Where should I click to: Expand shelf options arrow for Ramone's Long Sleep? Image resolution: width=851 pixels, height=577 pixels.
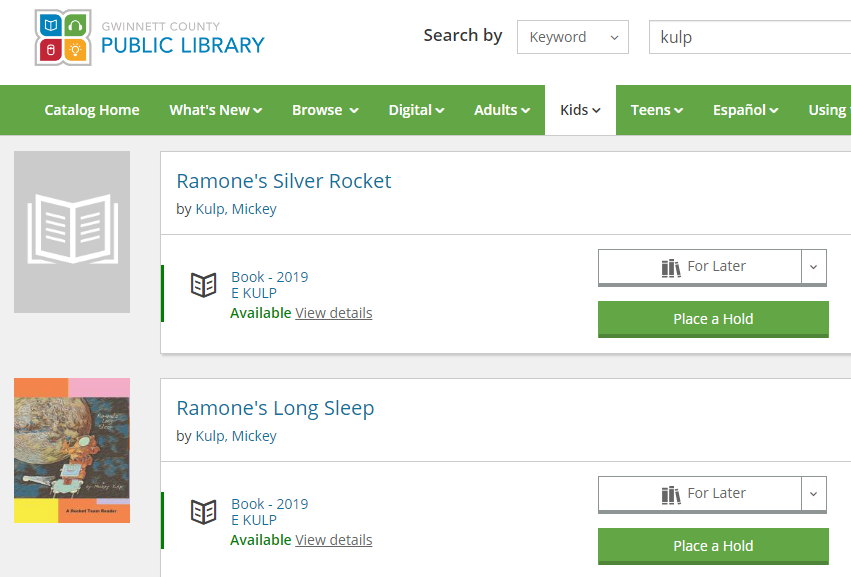814,494
